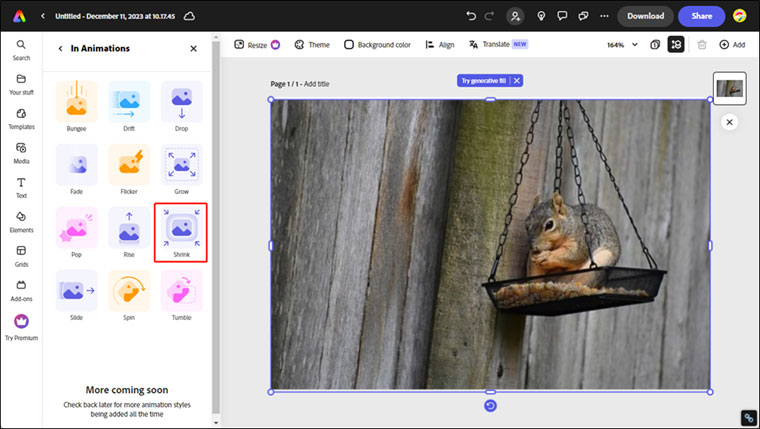Expand the 164% zoom dropdown
760x429 pixels.
[621, 45]
